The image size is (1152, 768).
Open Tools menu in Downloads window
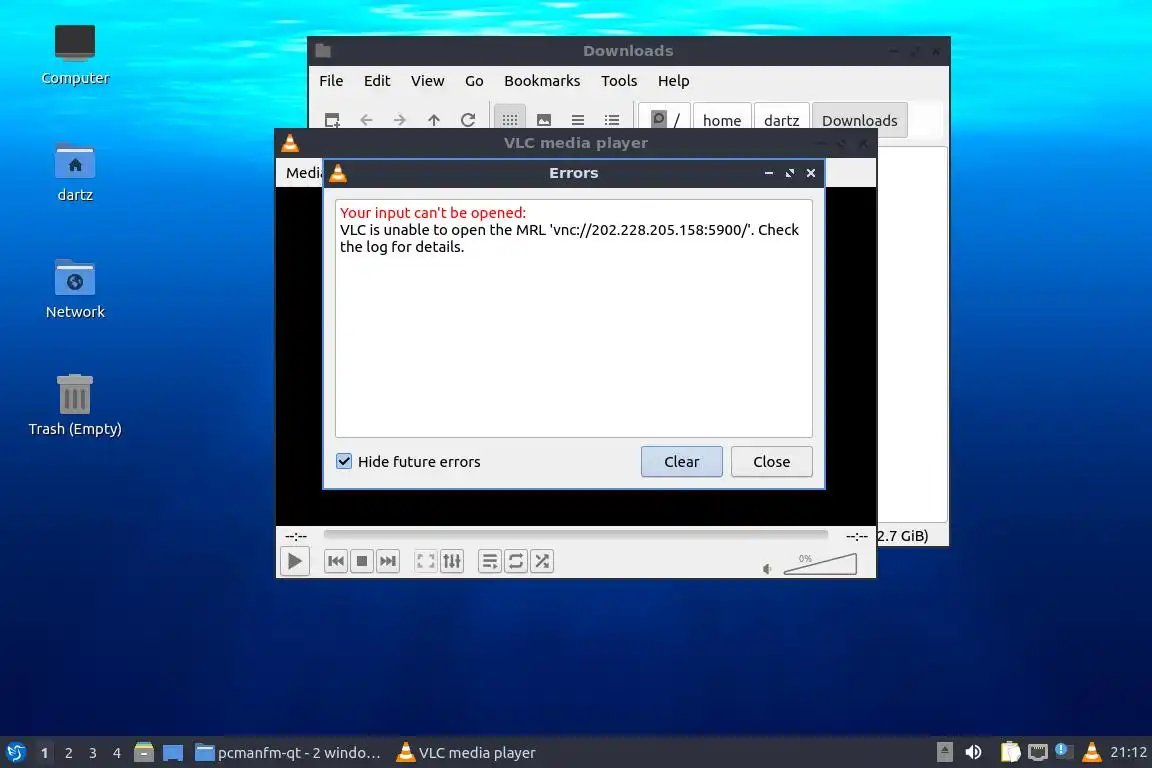[619, 81]
